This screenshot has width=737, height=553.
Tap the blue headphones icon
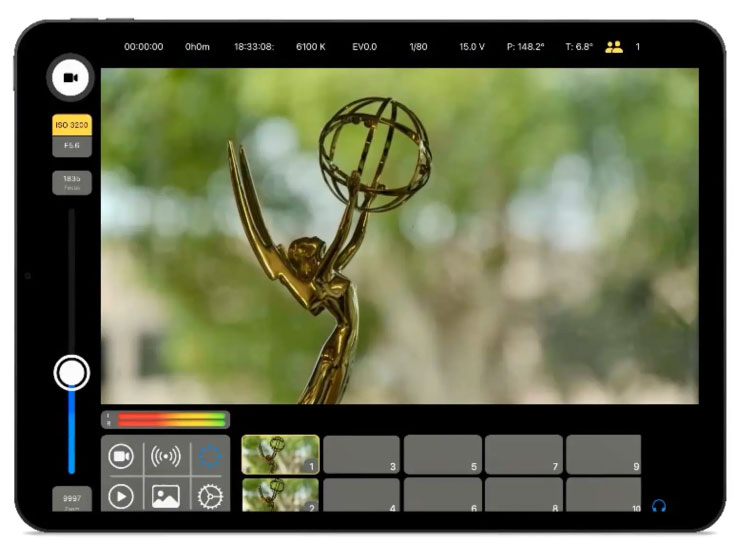(659, 506)
